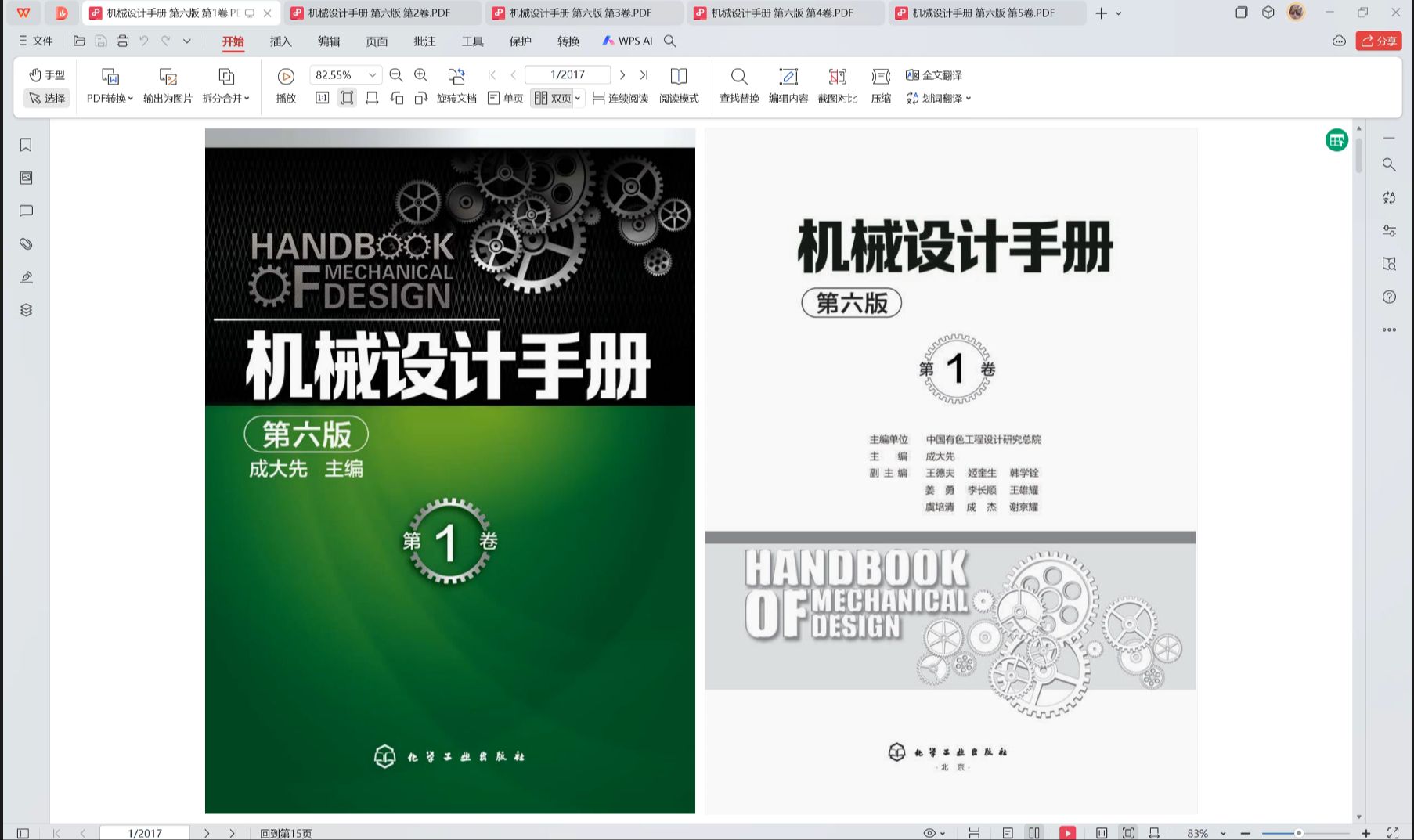Screen dimensions: 1414x840
Task: Enter fullscreen via status bar corner icon
Action: 1393,833
